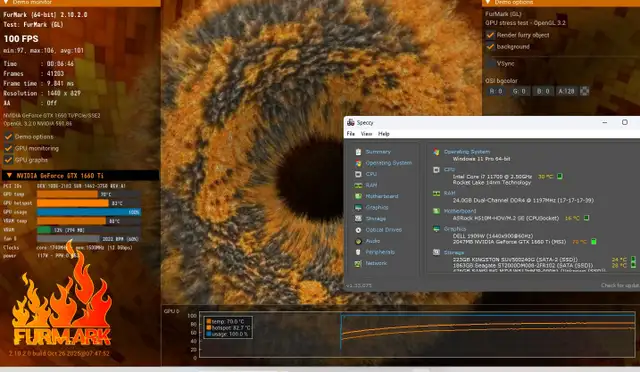640x372 pixels.
Task: Disable Render furry object checkbox
Action: (490, 35)
